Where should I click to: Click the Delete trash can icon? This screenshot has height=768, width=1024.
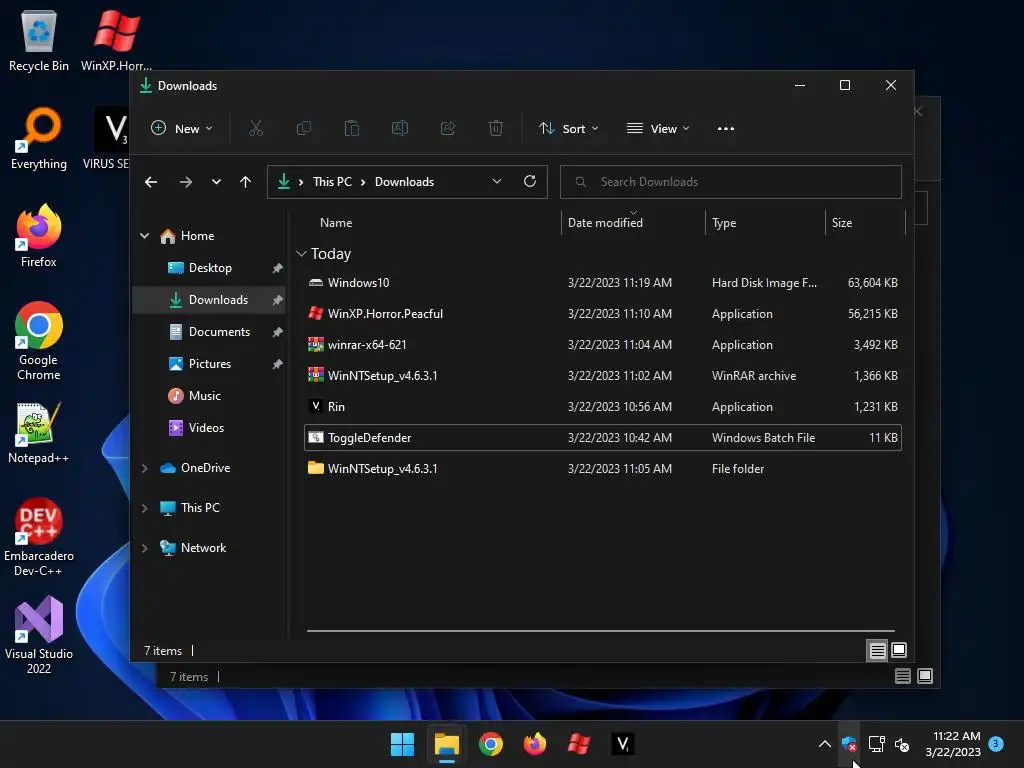(496, 129)
